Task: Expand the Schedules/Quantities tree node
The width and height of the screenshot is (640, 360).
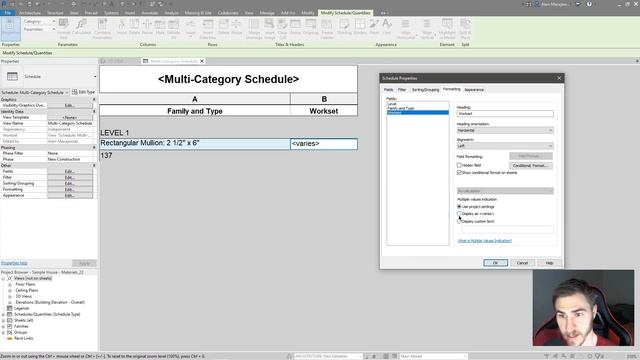Action: point(4,315)
